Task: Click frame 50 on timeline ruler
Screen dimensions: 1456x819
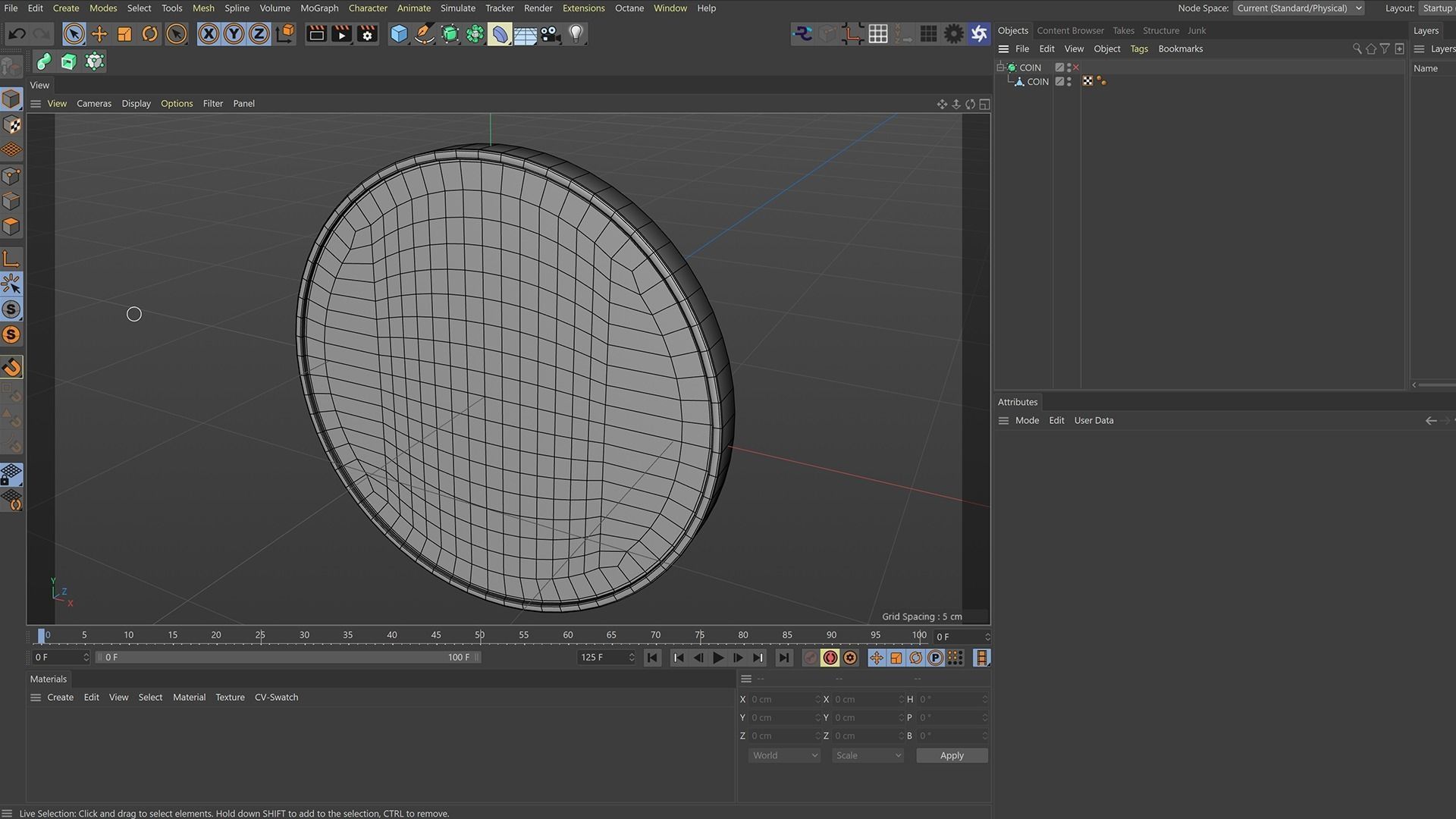Action: click(479, 635)
